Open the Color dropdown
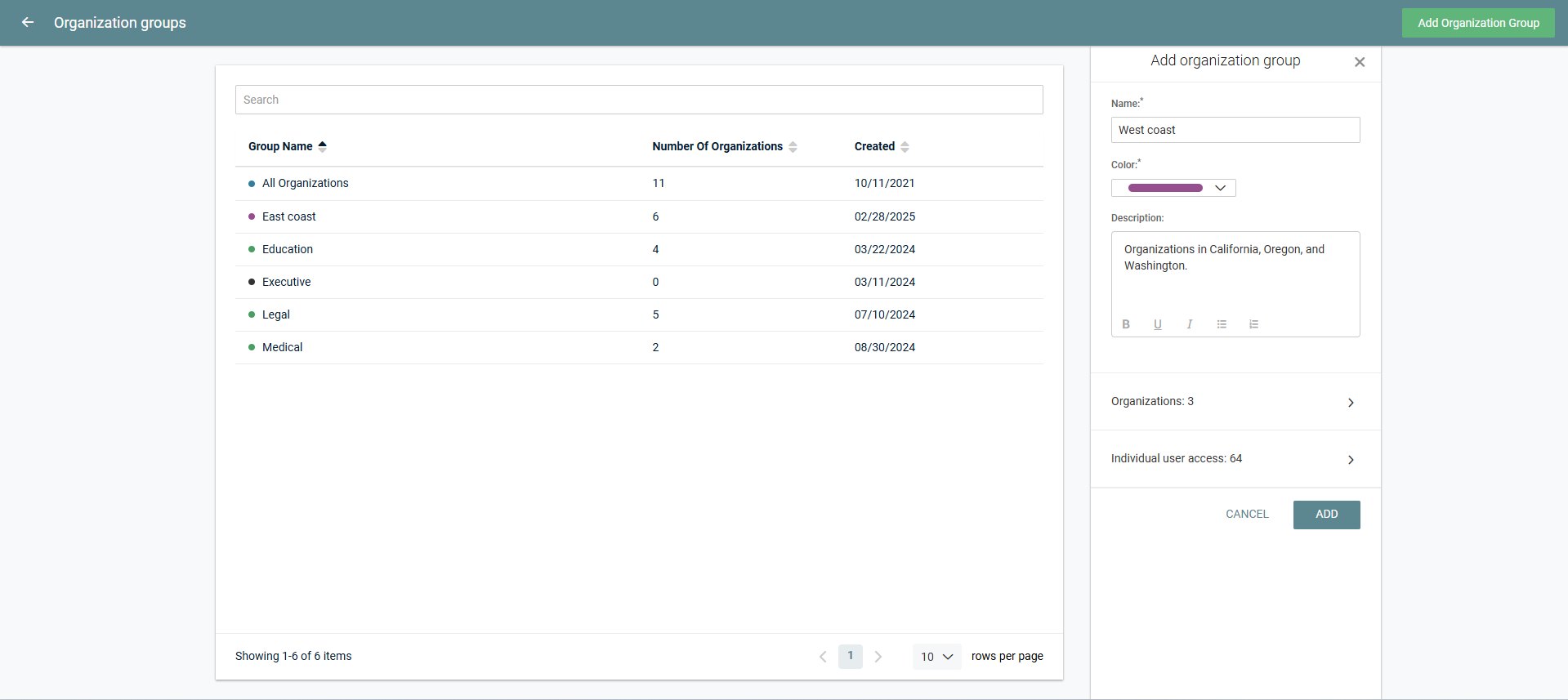Viewport: 1568px width, 700px height. [1173, 188]
